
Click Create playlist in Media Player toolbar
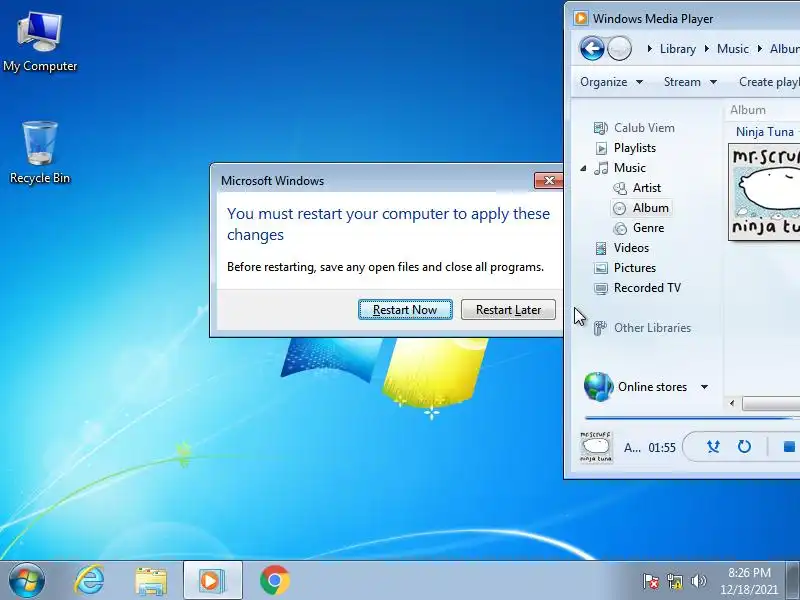(x=769, y=82)
